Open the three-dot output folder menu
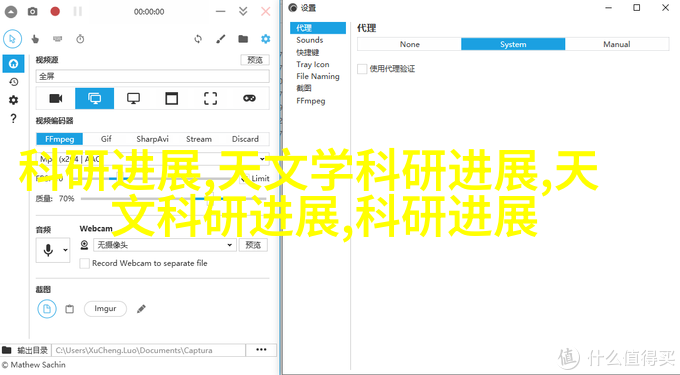The height and width of the screenshot is (375, 680). coord(261,349)
